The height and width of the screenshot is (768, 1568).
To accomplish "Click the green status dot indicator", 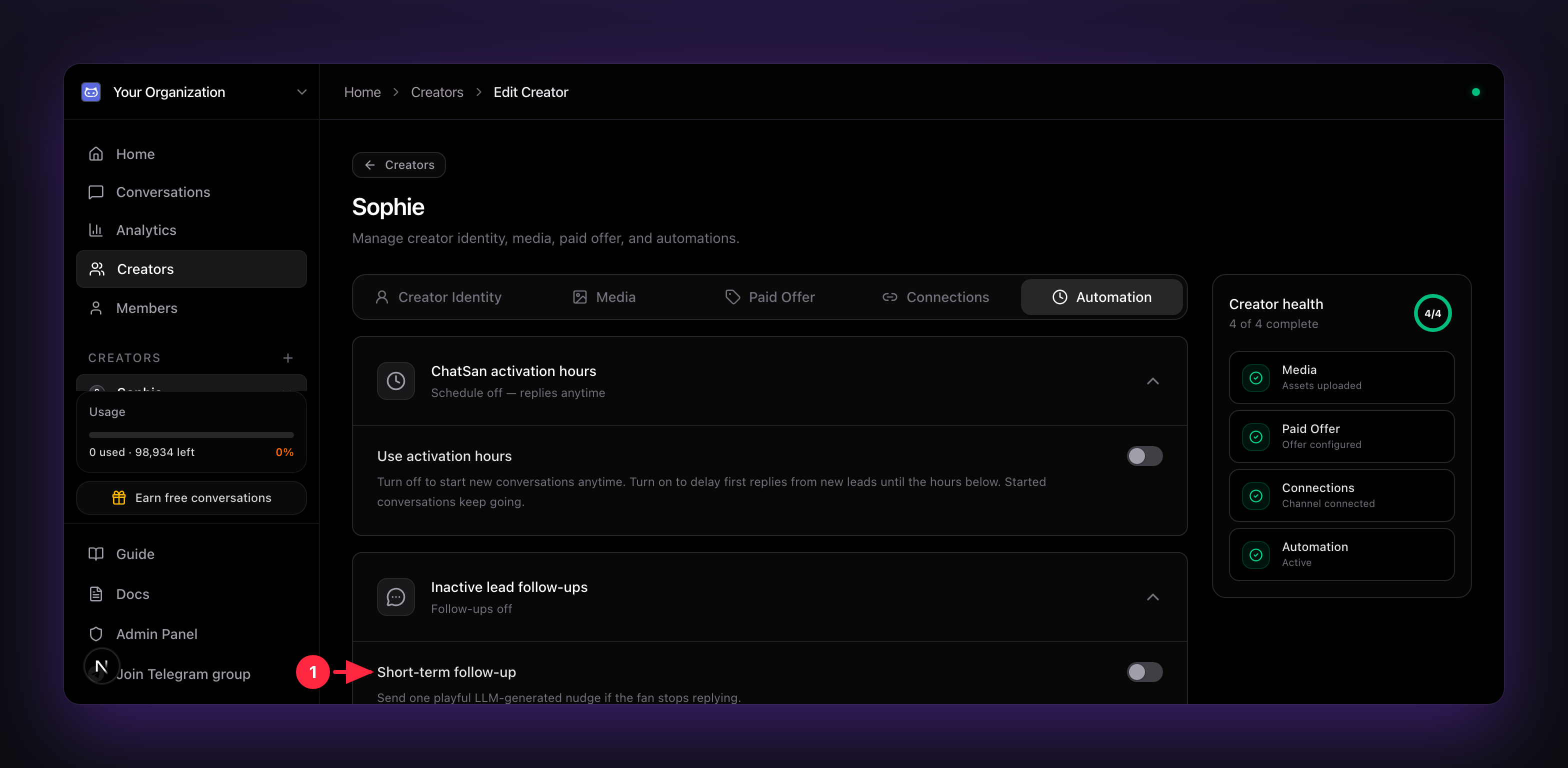I will (1475, 92).
